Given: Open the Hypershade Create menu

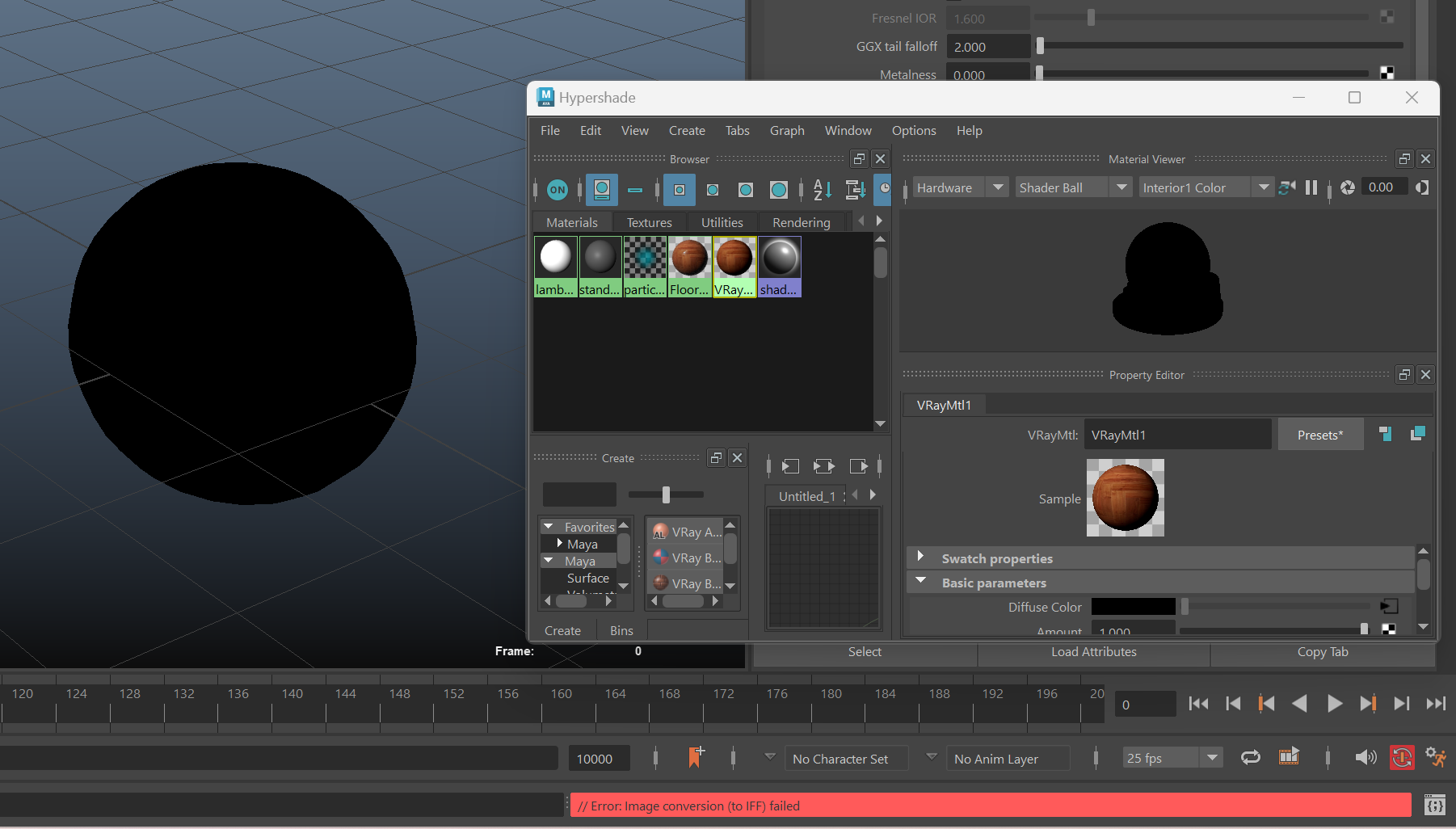Looking at the screenshot, I should point(687,131).
